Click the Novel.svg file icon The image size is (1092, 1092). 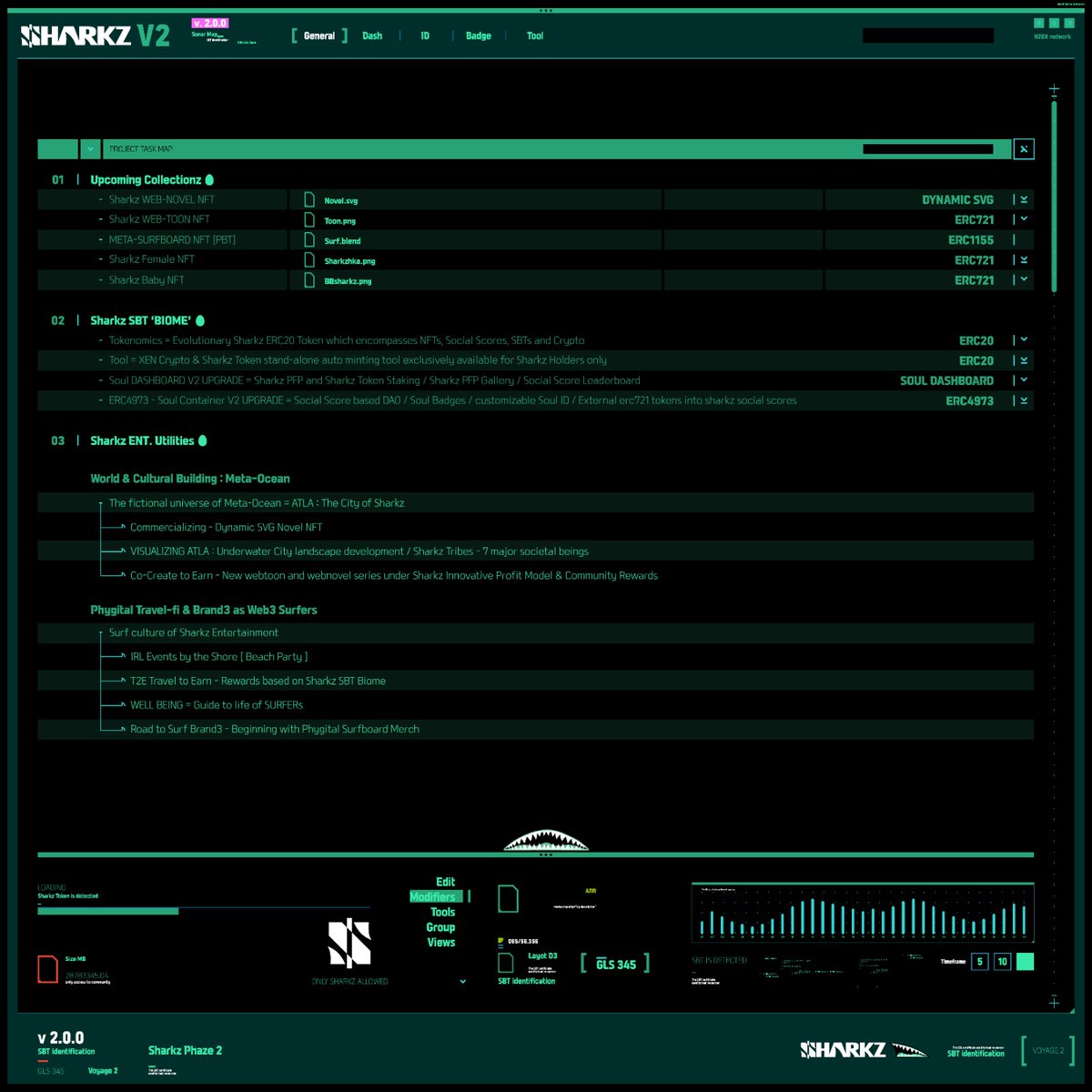point(309,199)
